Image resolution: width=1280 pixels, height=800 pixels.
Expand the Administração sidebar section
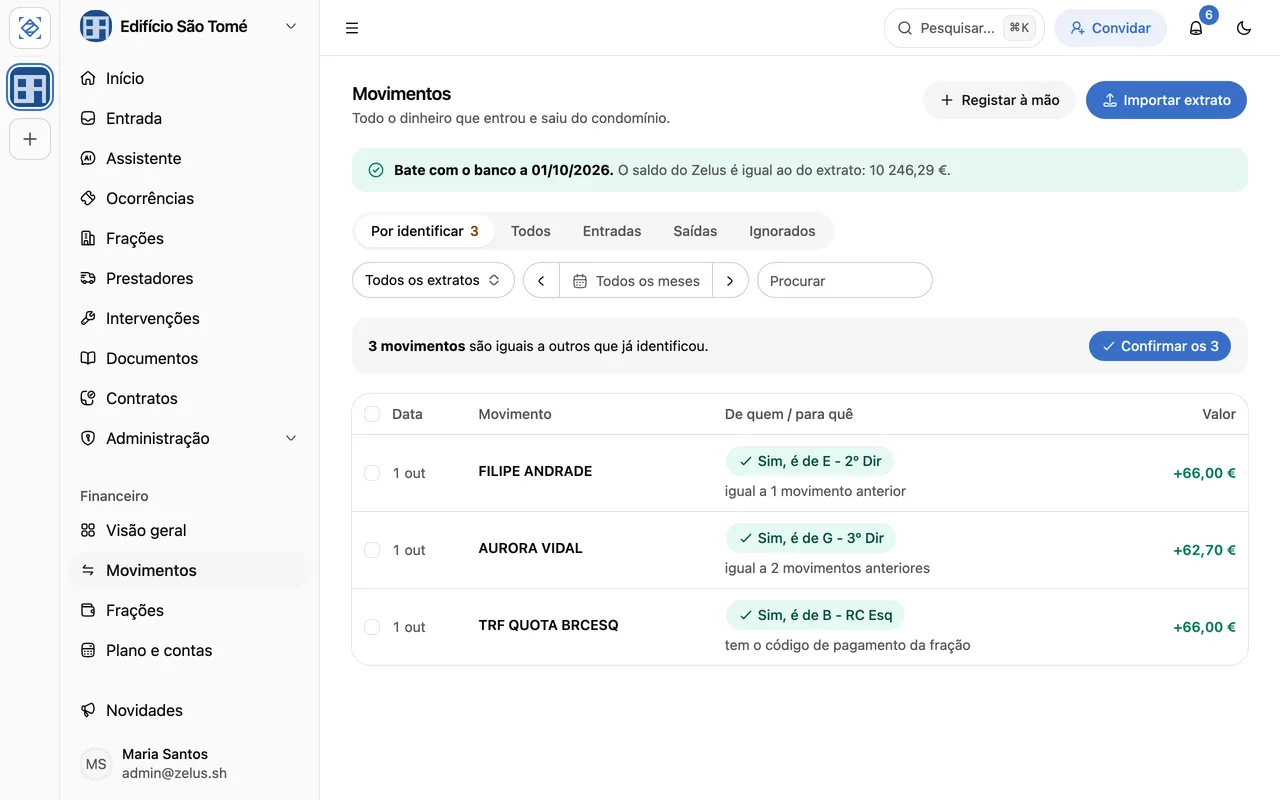[189, 438]
